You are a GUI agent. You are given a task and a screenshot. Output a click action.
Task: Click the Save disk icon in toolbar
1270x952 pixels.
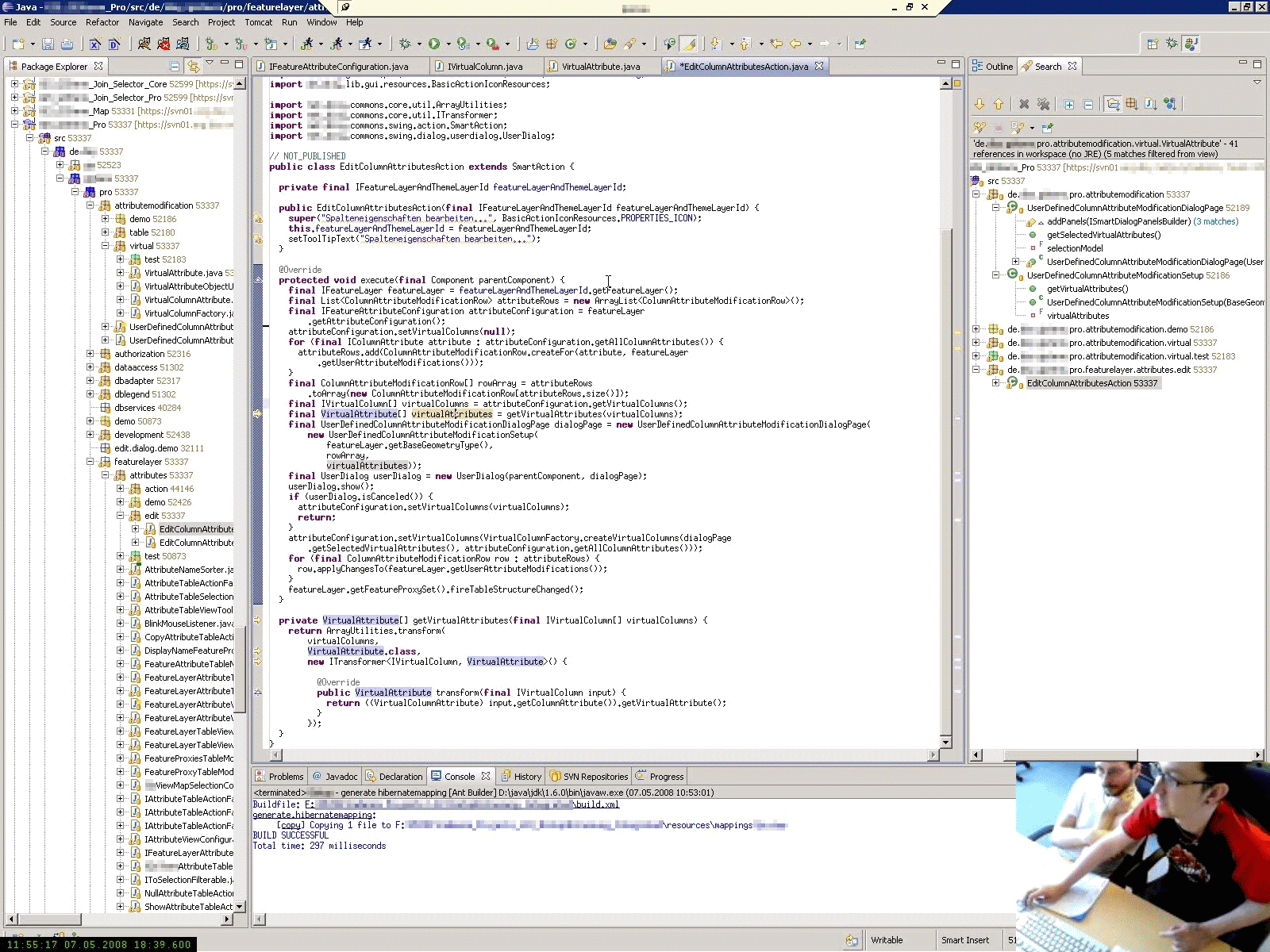[x=48, y=44]
